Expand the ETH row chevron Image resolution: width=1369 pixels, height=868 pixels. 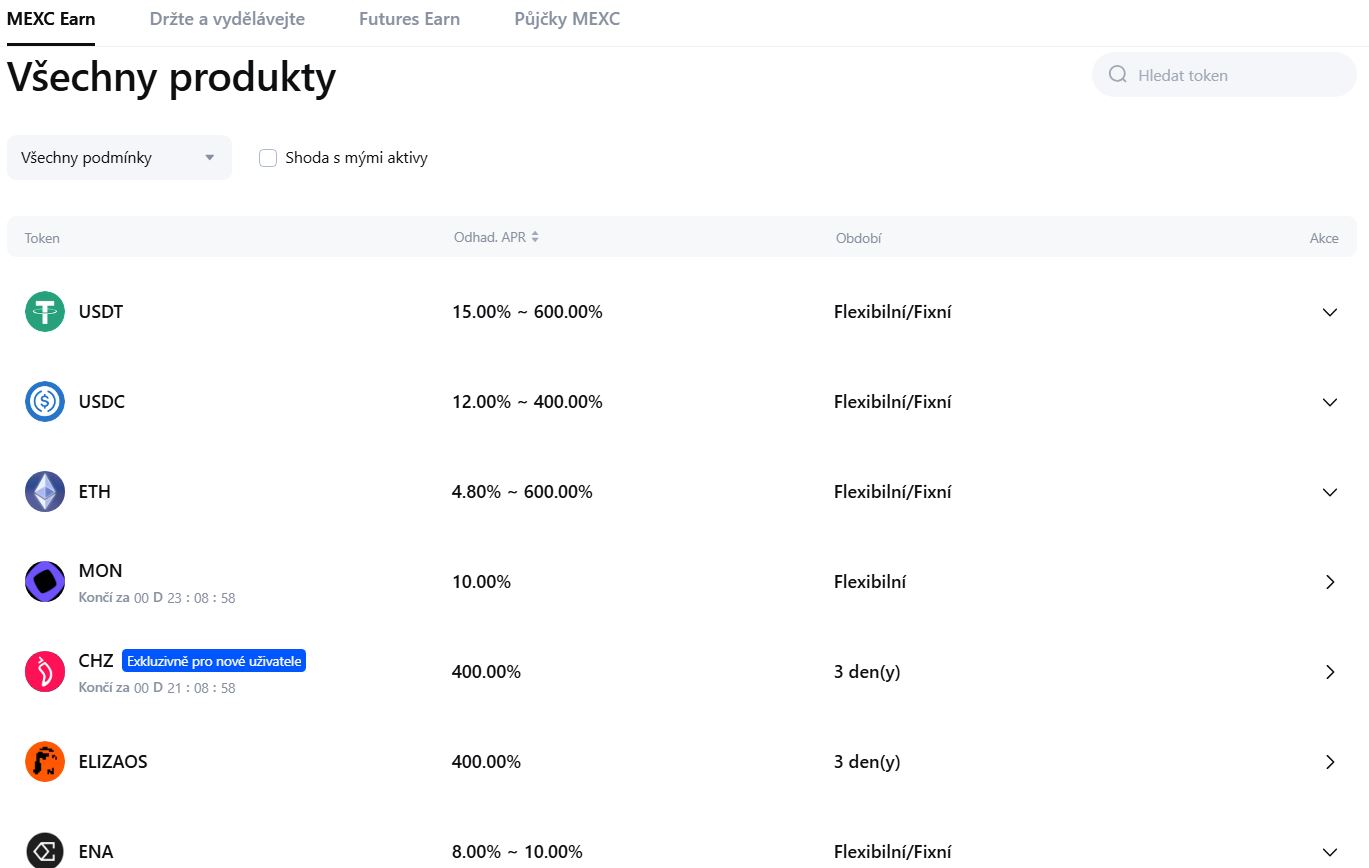pyautogui.click(x=1329, y=492)
